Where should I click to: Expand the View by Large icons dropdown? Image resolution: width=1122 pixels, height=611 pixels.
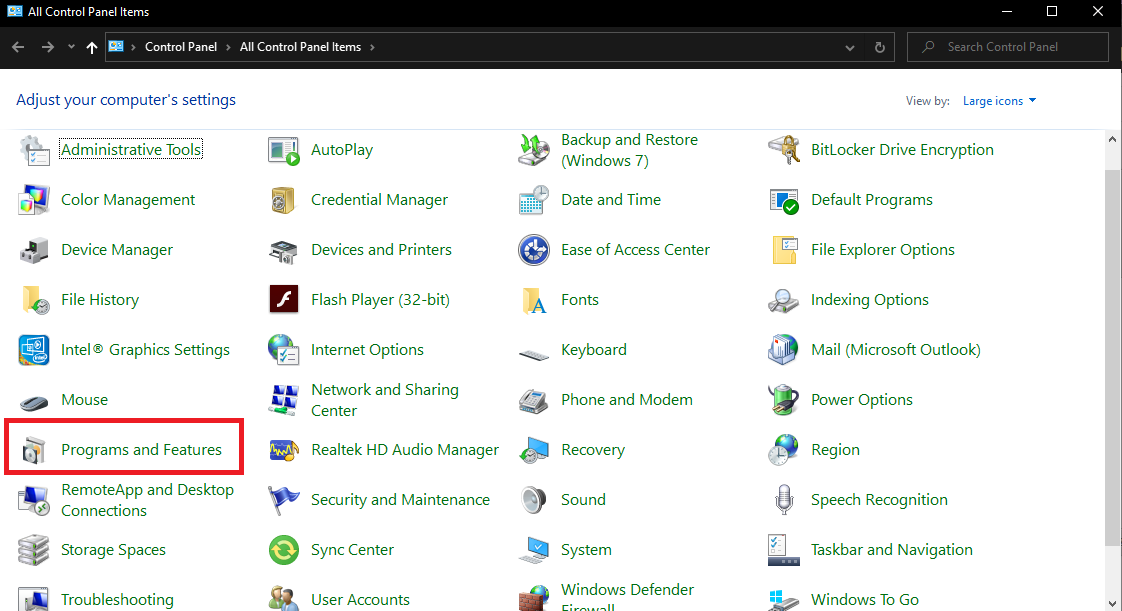tap(999, 101)
